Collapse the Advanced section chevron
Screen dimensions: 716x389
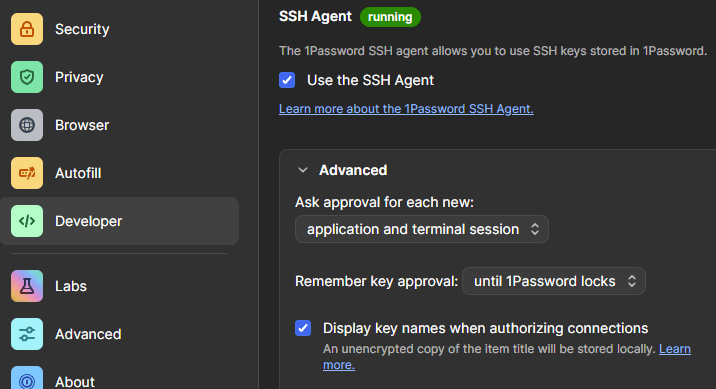tap(302, 170)
